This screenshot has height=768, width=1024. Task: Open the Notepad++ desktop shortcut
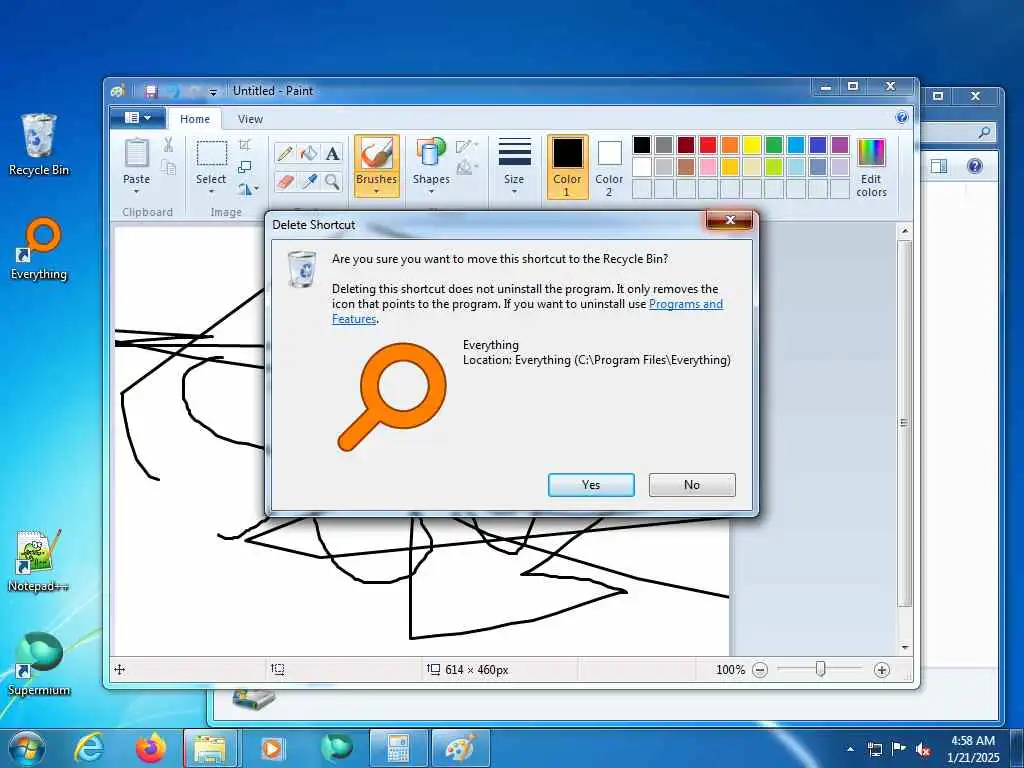39,560
